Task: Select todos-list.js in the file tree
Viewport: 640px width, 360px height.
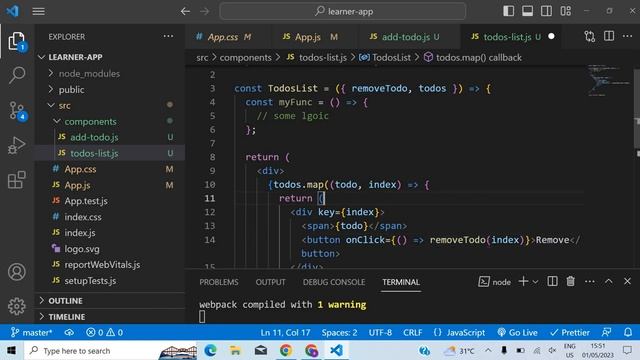Action: point(110,153)
